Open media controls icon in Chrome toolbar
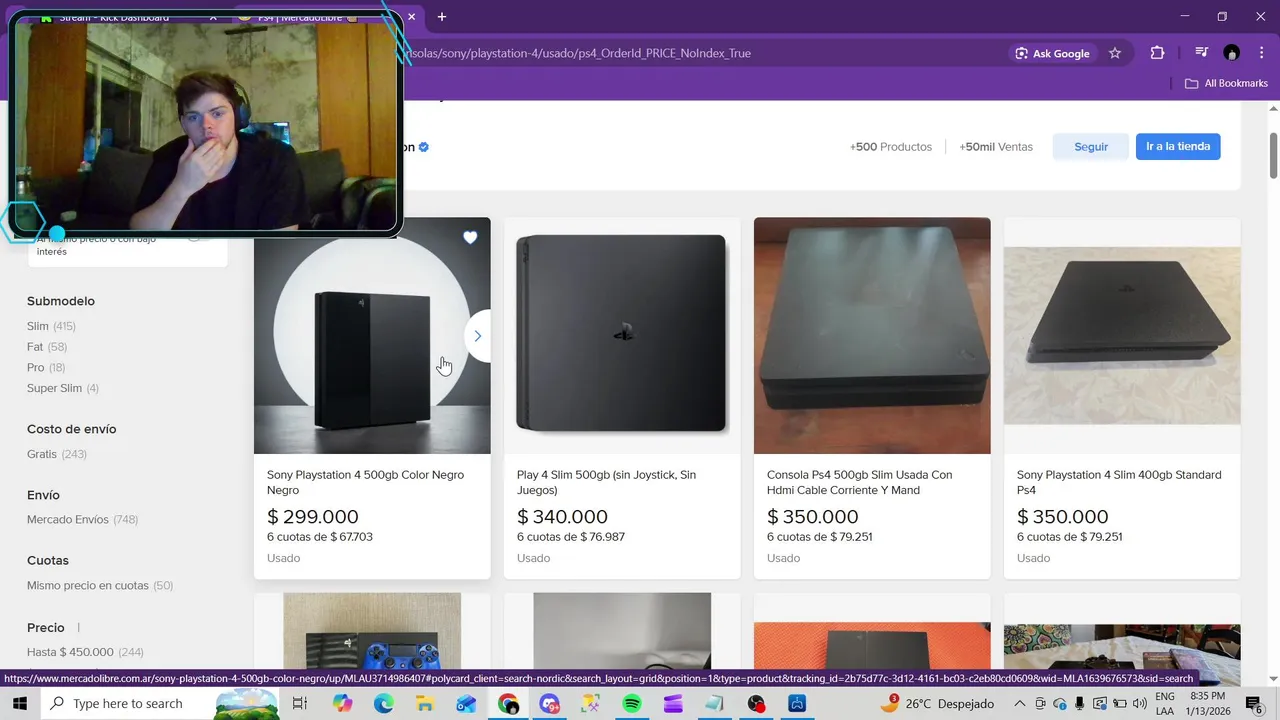This screenshot has height=720, width=1280. coord(1201,53)
